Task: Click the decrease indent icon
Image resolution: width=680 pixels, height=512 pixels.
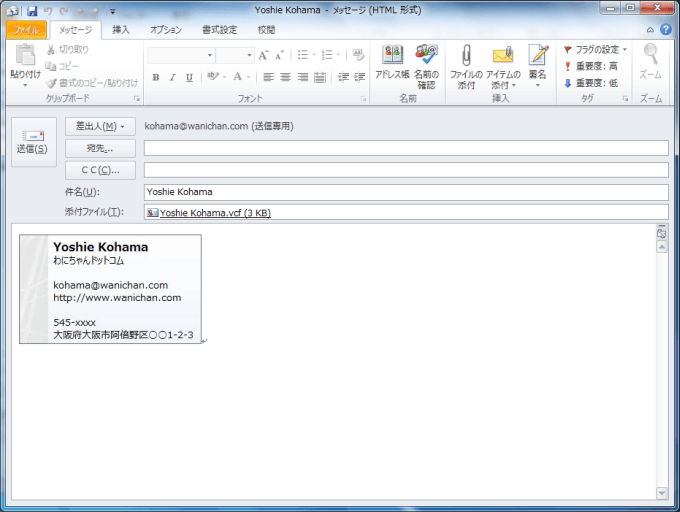Action: tap(343, 77)
